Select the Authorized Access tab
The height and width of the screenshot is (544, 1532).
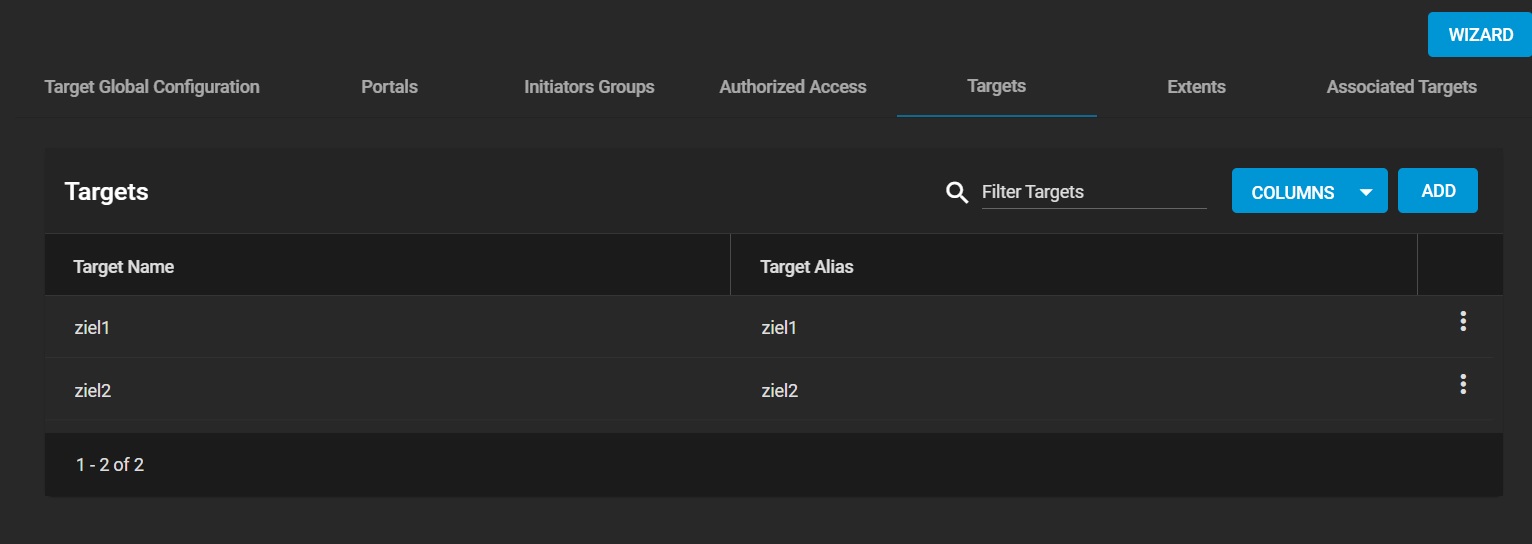point(793,87)
